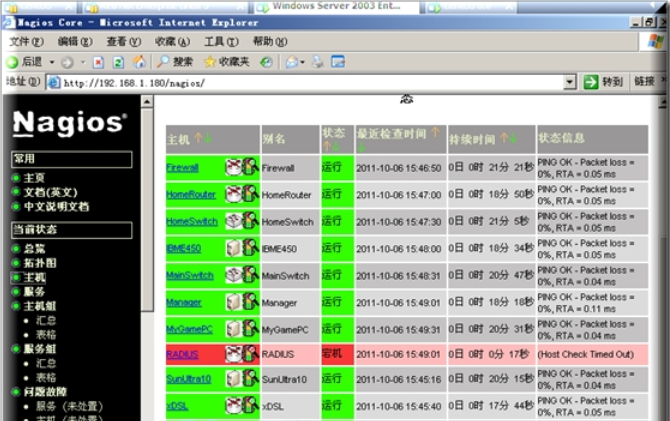Sort duration column ascending arrow

pos(504,138)
